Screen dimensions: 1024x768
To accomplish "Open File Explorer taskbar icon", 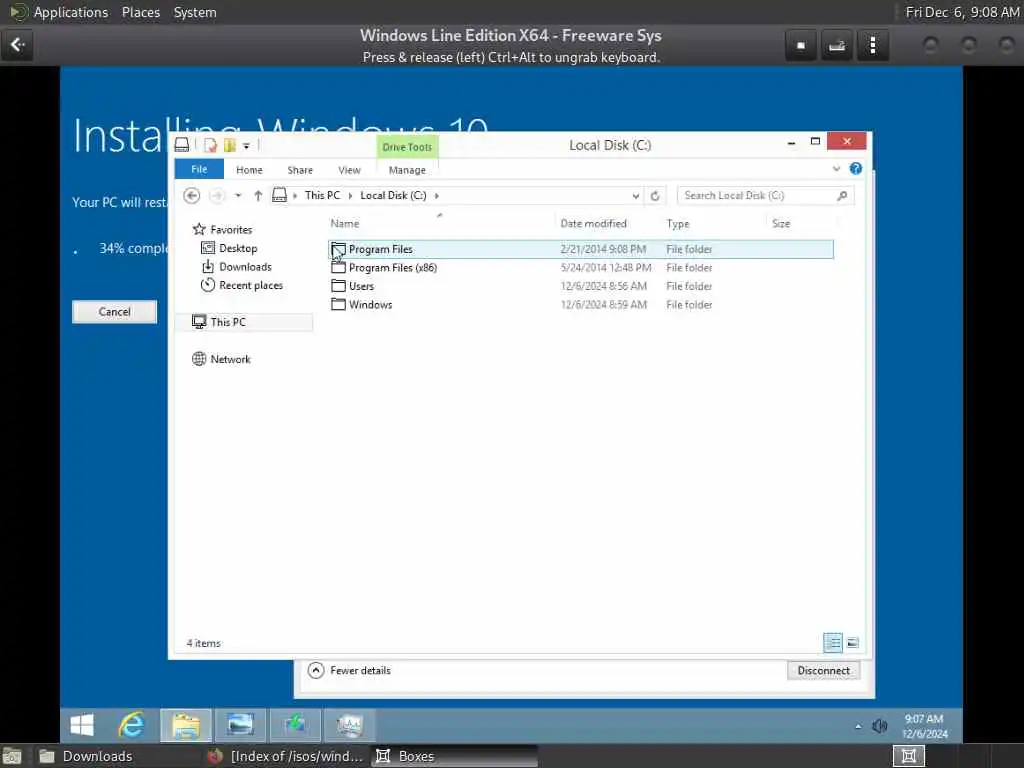I will point(186,725).
